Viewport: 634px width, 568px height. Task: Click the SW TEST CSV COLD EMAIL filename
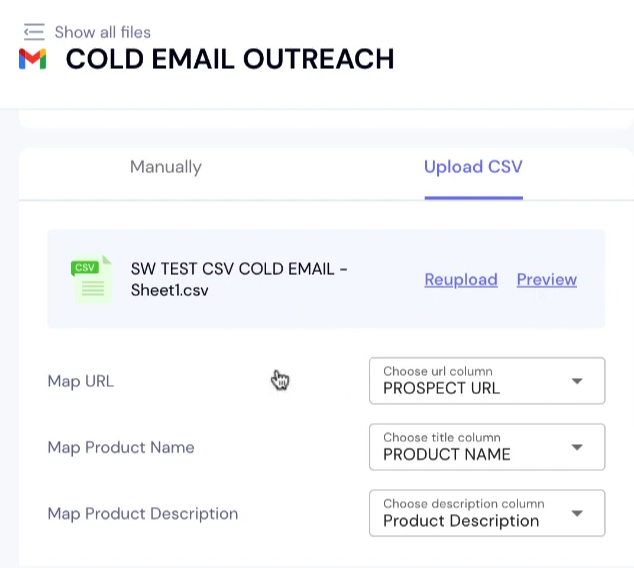click(238, 279)
